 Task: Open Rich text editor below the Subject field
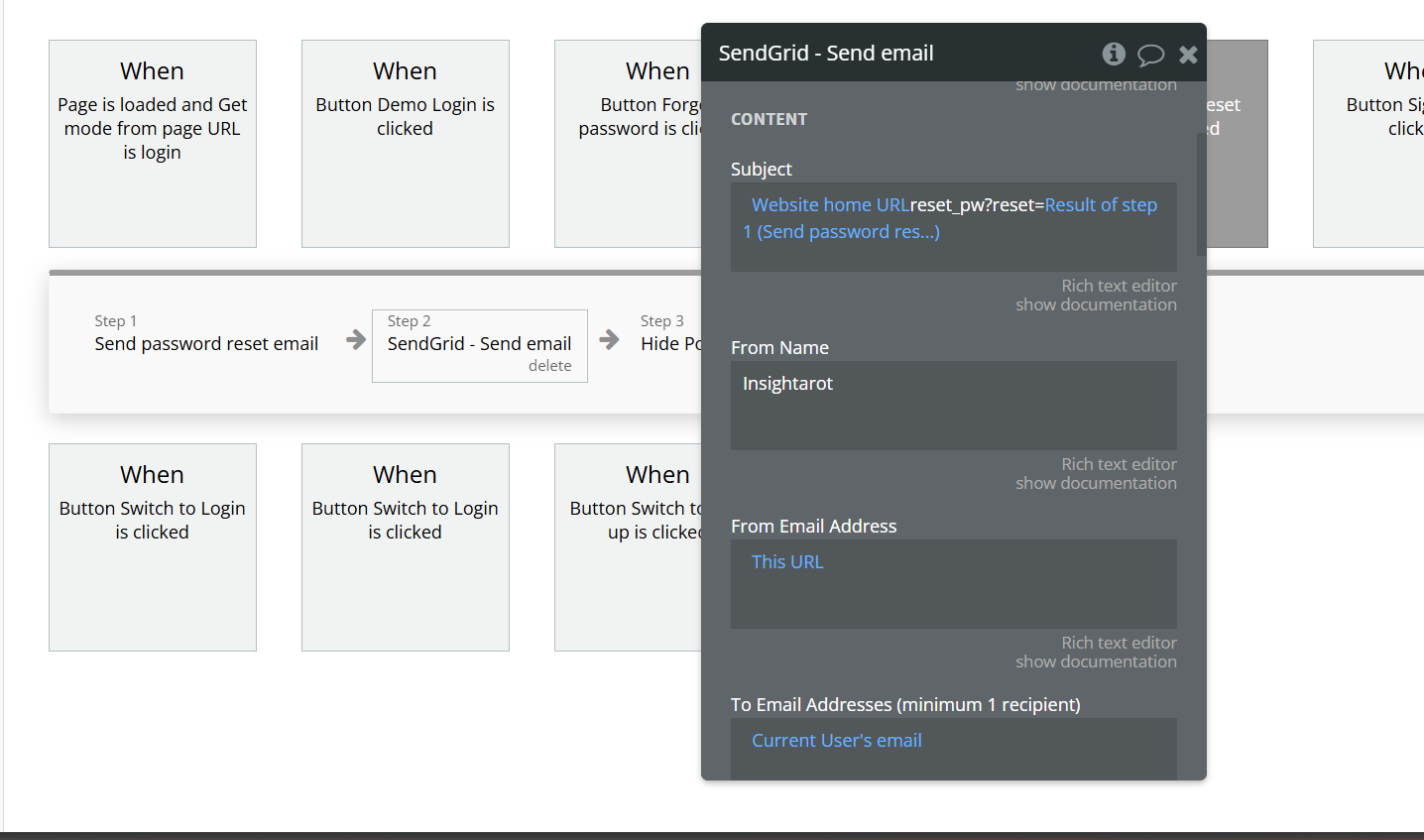(1119, 286)
